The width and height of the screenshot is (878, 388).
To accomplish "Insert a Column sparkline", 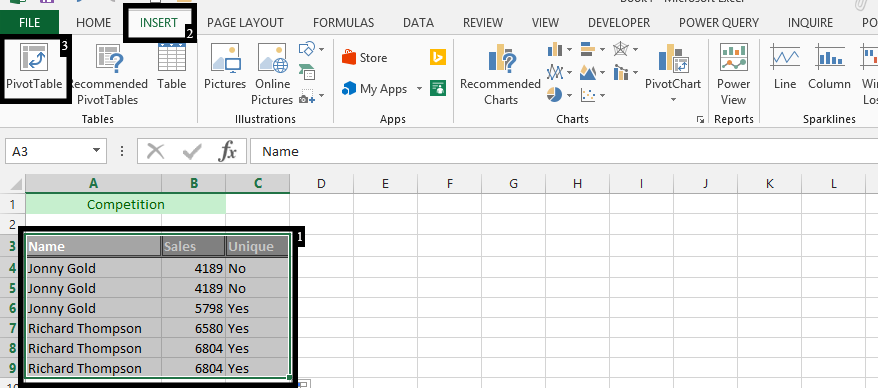I will (829, 67).
